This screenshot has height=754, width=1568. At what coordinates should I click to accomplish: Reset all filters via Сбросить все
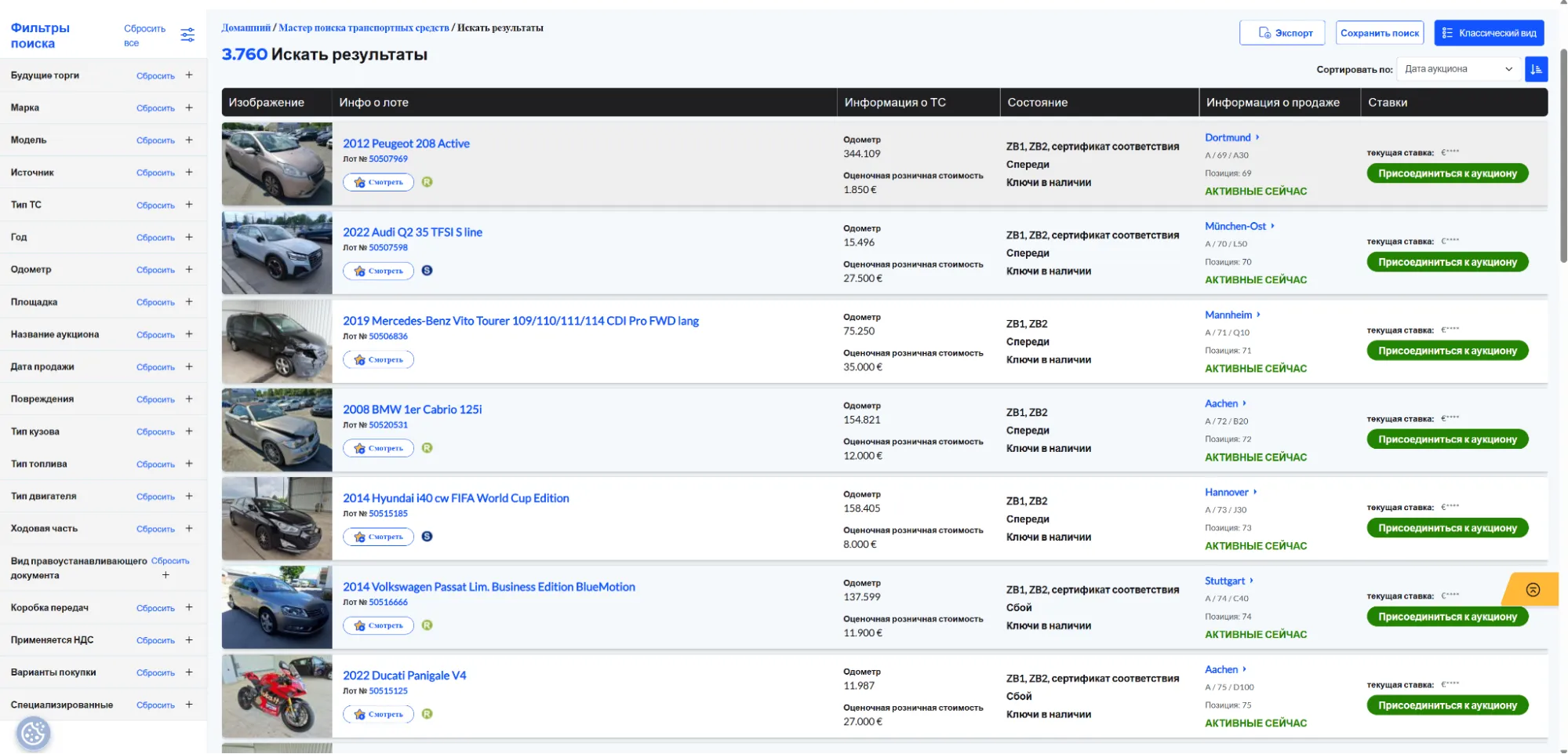point(144,35)
